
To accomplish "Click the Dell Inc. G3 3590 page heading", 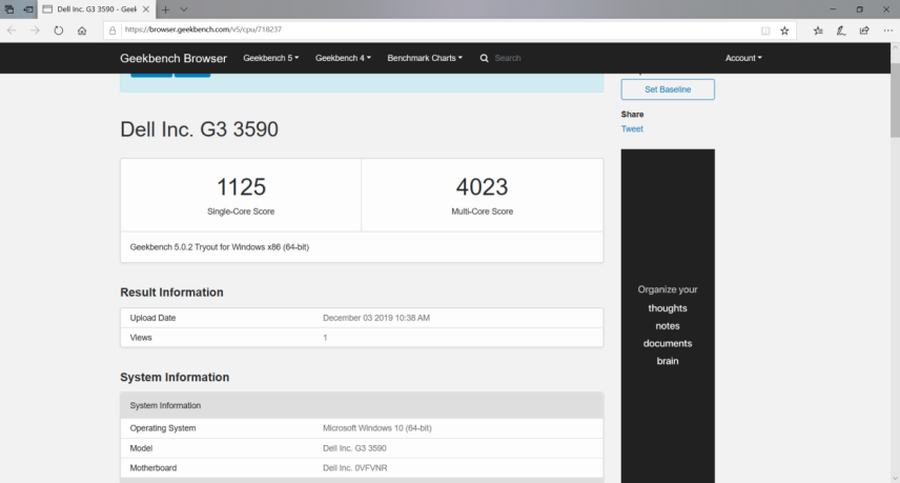I will coord(199,129).
